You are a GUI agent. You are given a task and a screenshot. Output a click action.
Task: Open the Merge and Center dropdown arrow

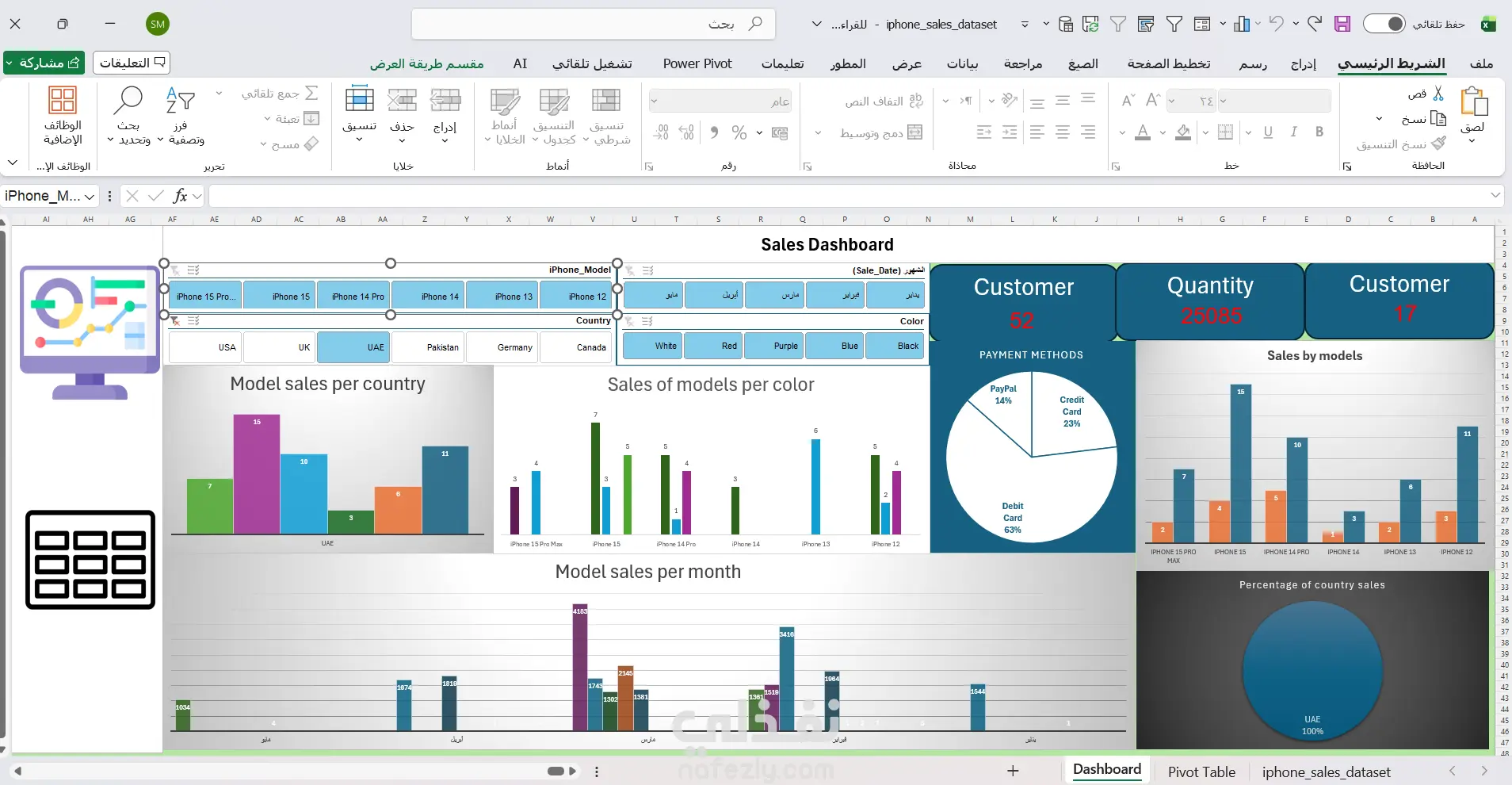click(818, 132)
